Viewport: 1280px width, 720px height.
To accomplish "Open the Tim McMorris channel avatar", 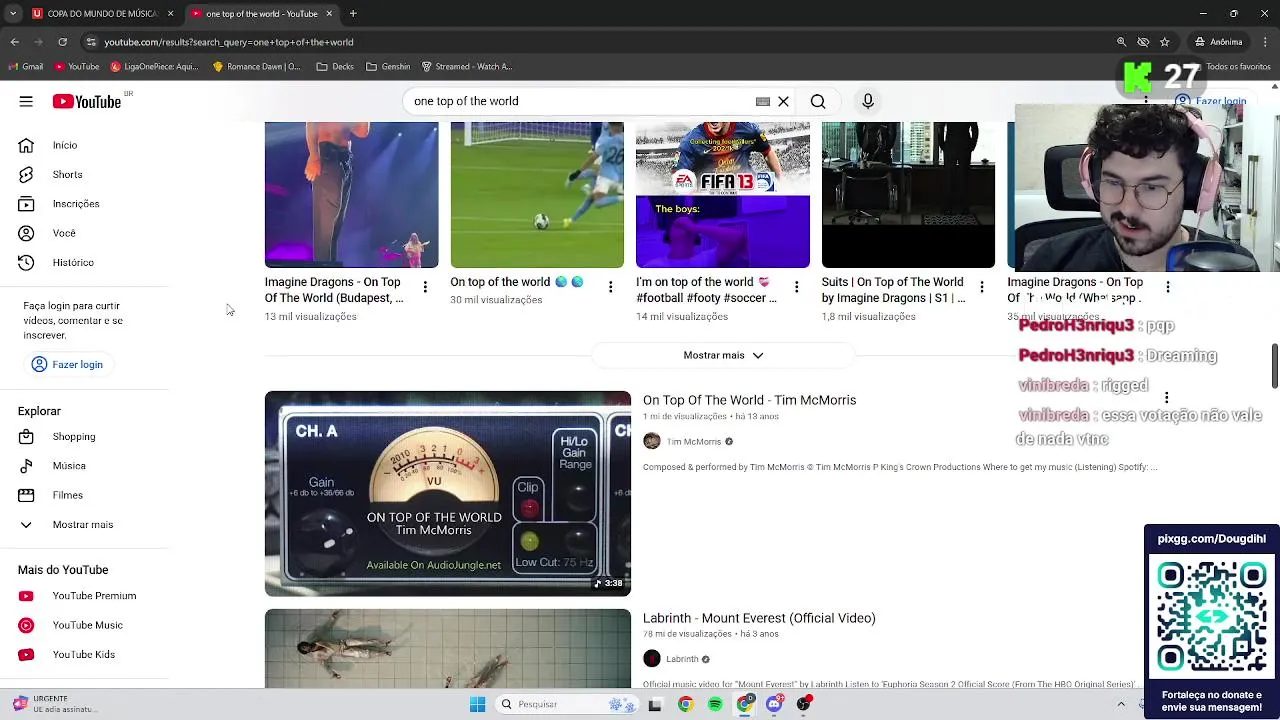I will (x=652, y=441).
